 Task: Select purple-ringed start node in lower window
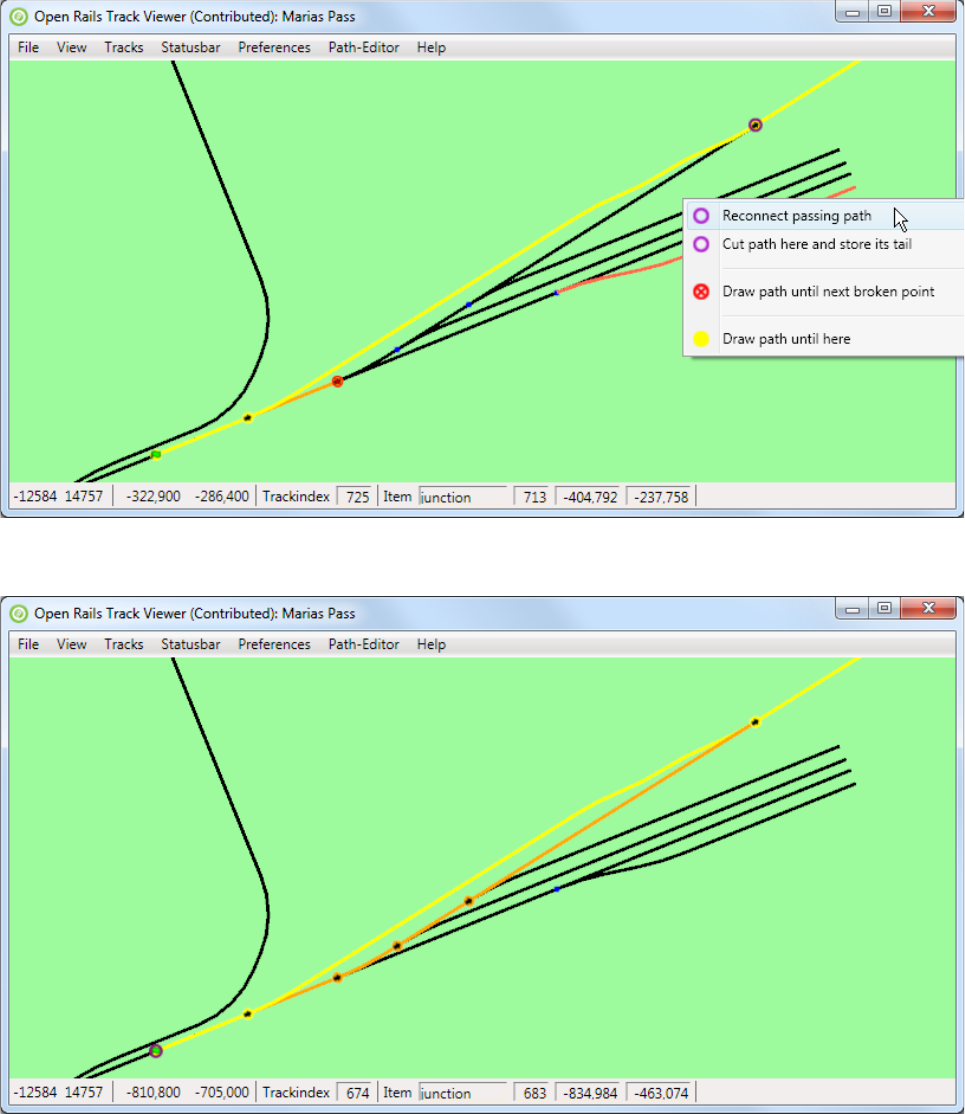pyautogui.click(x=156, y=1051)
